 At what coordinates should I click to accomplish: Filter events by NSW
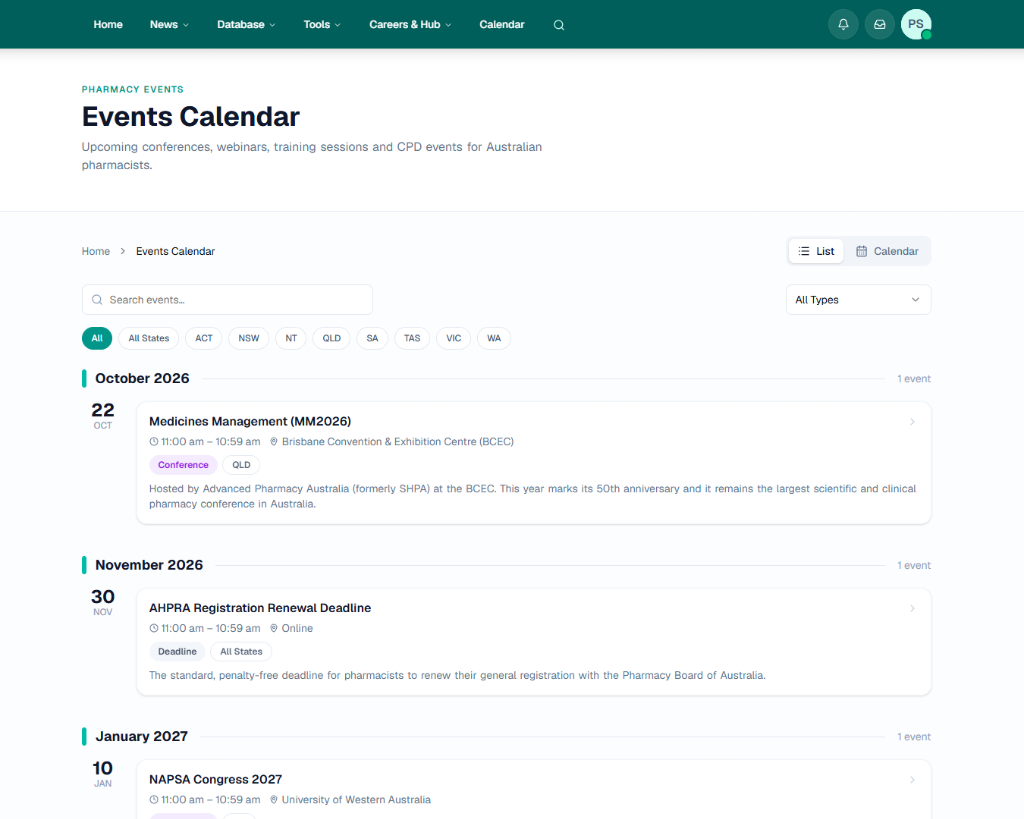249,338
